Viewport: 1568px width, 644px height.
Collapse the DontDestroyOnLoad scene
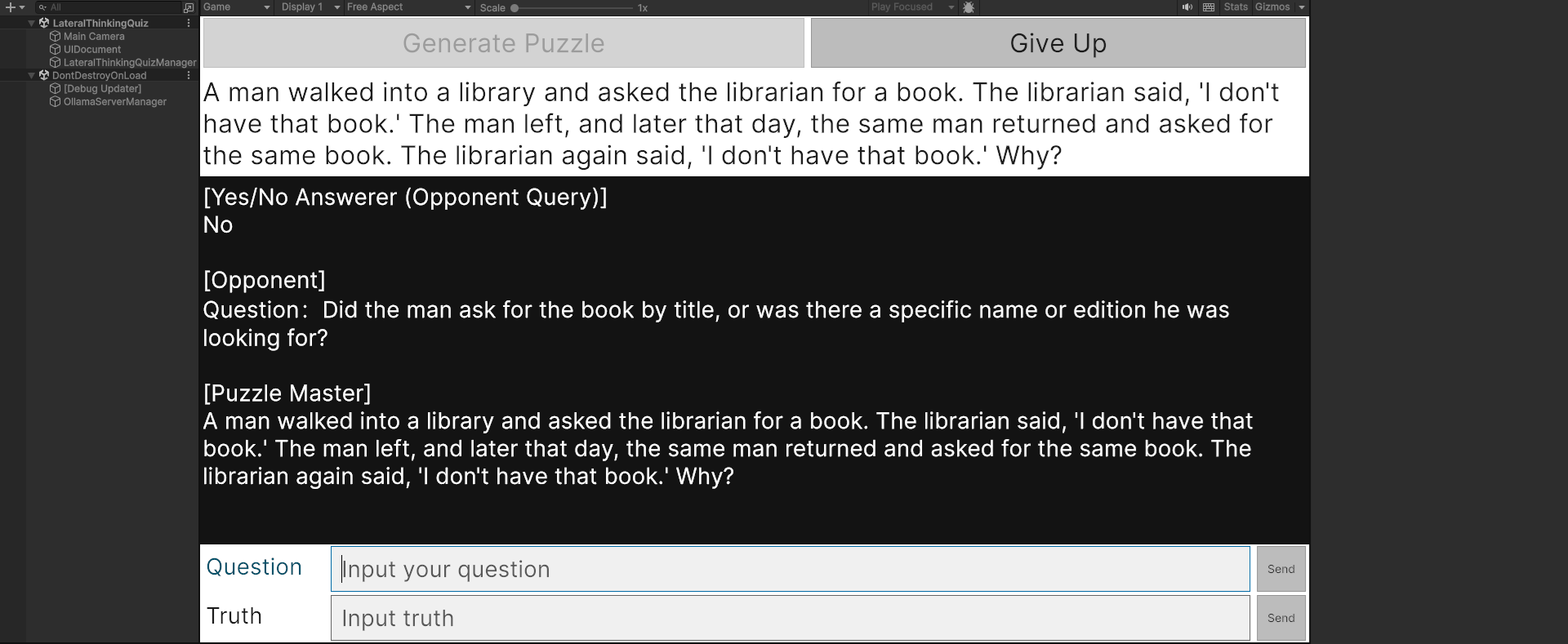32,76
